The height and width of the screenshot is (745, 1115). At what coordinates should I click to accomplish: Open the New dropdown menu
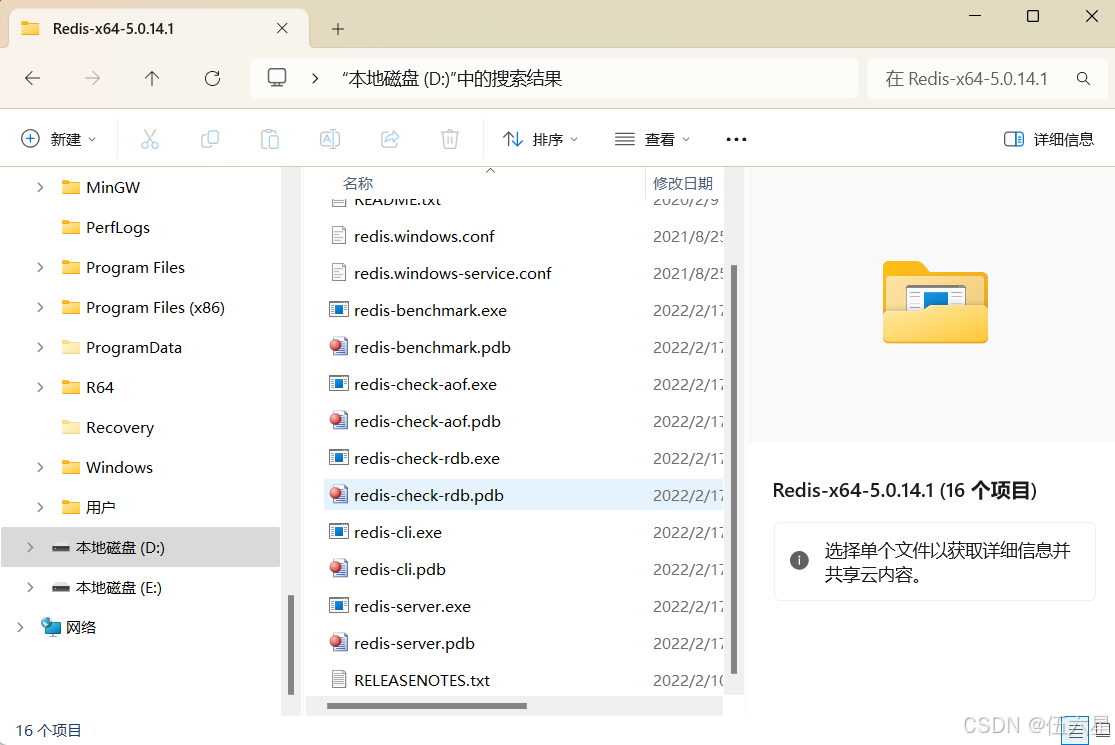[x=59, y=139]
